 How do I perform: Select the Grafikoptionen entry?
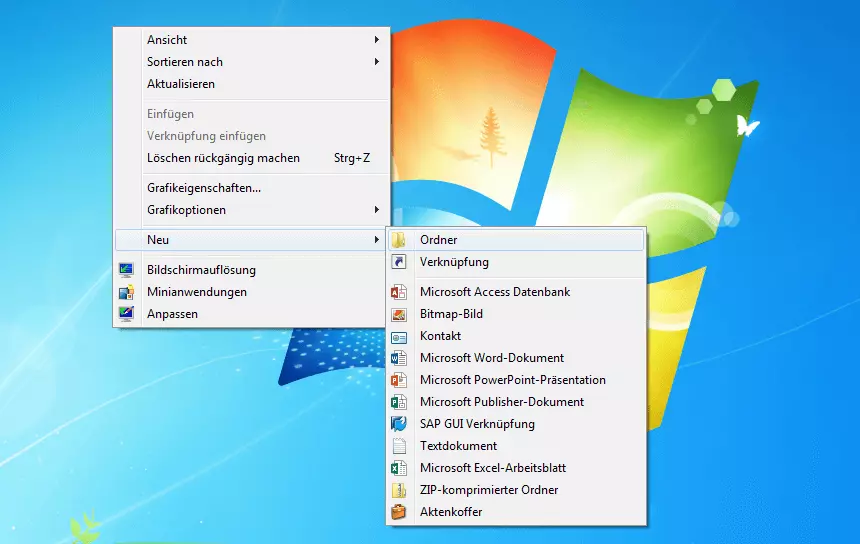pyautogui.click(x=251, y=209)
